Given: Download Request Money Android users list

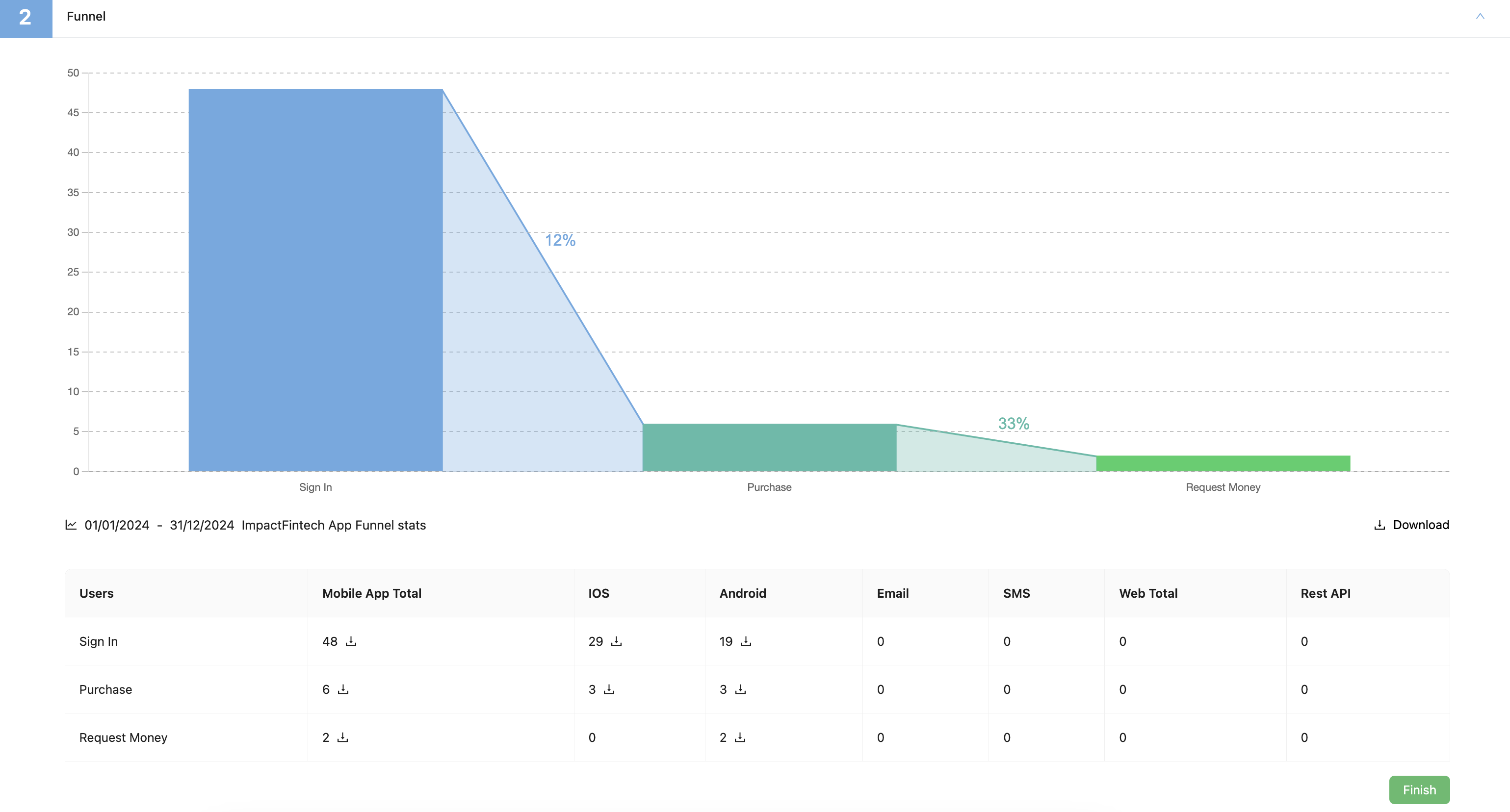Looking at the screenshot, I should point(740,737).
